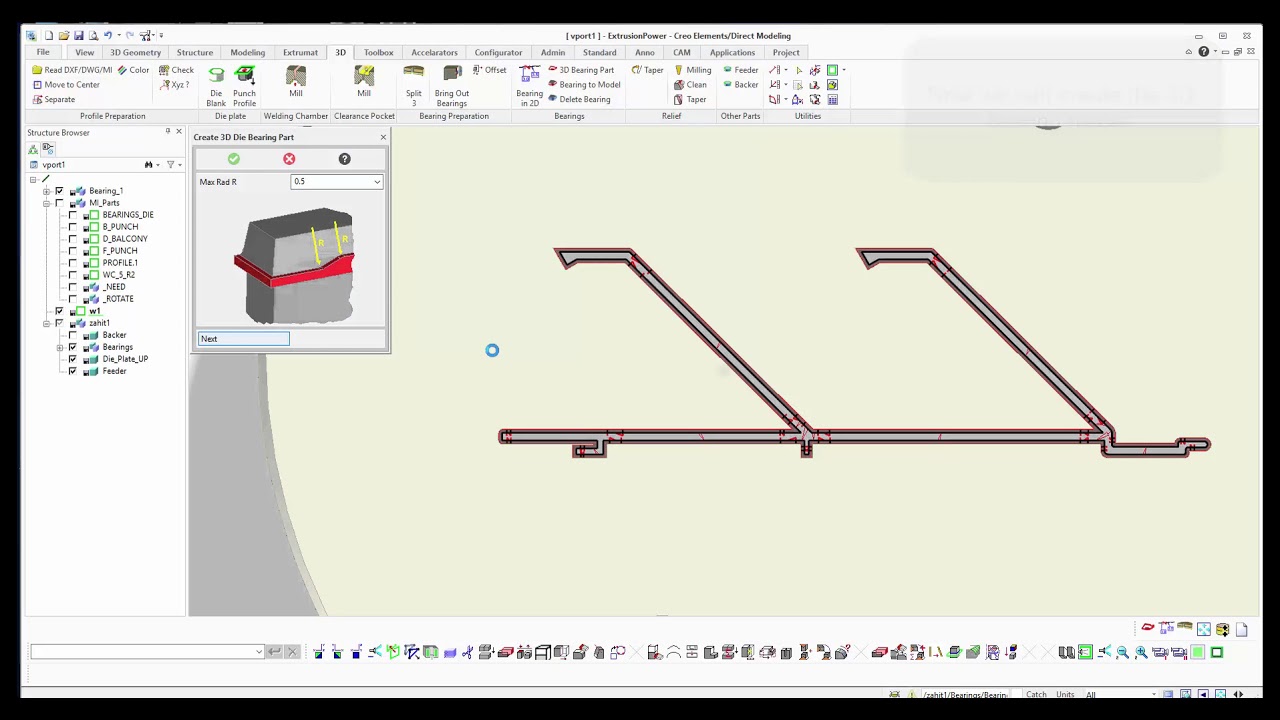The height and width of the screenshot is (720, 1280).
Task: Click the Next prompt field in dialog
Action: point(243,339)
